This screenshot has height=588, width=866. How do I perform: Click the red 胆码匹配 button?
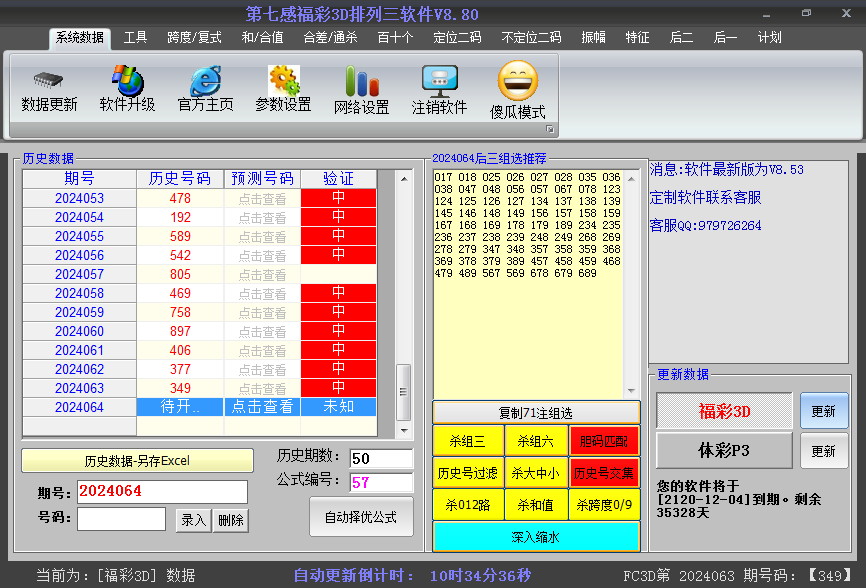pyautogui.click(x=604, y=441)
